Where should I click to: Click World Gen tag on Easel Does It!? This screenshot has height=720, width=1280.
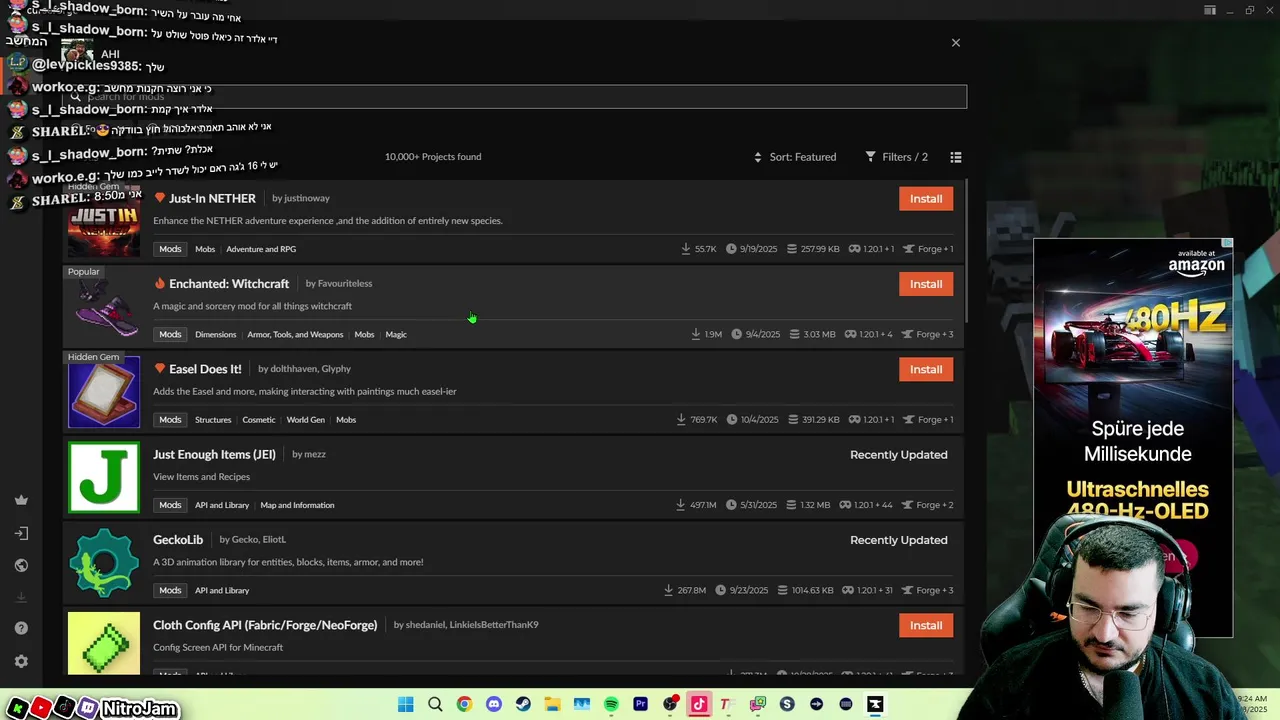(x=306, y=420)
